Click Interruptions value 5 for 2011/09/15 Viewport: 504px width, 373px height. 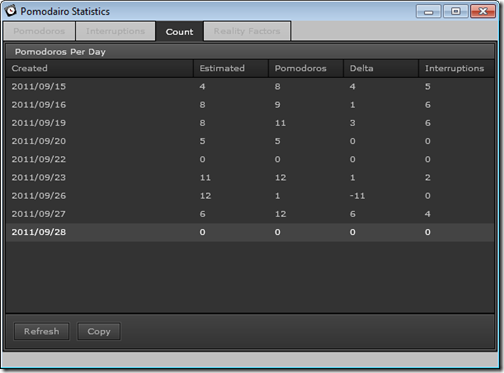(x=428, y=87)
